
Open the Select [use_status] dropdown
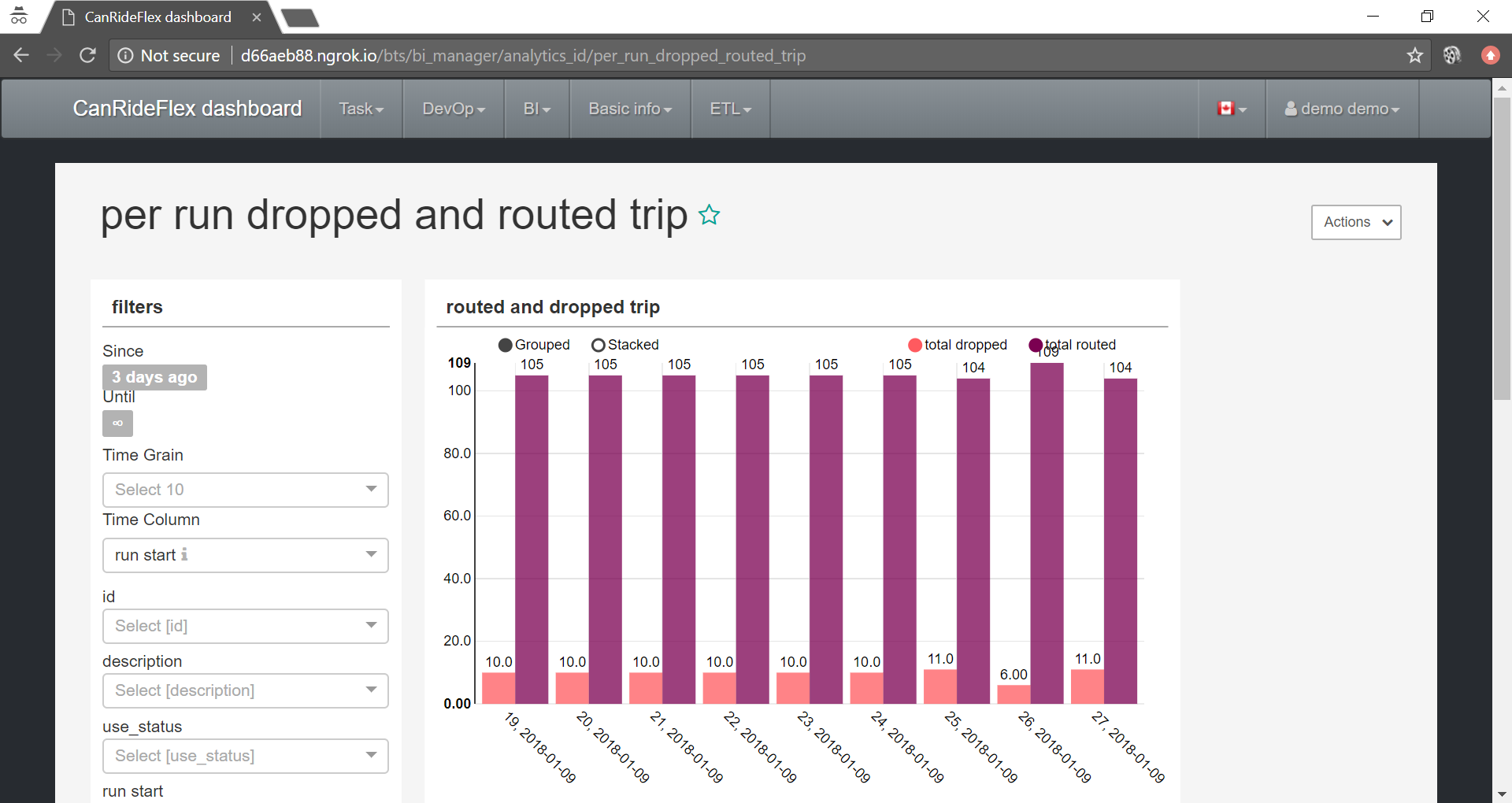[x=246, y=756]
